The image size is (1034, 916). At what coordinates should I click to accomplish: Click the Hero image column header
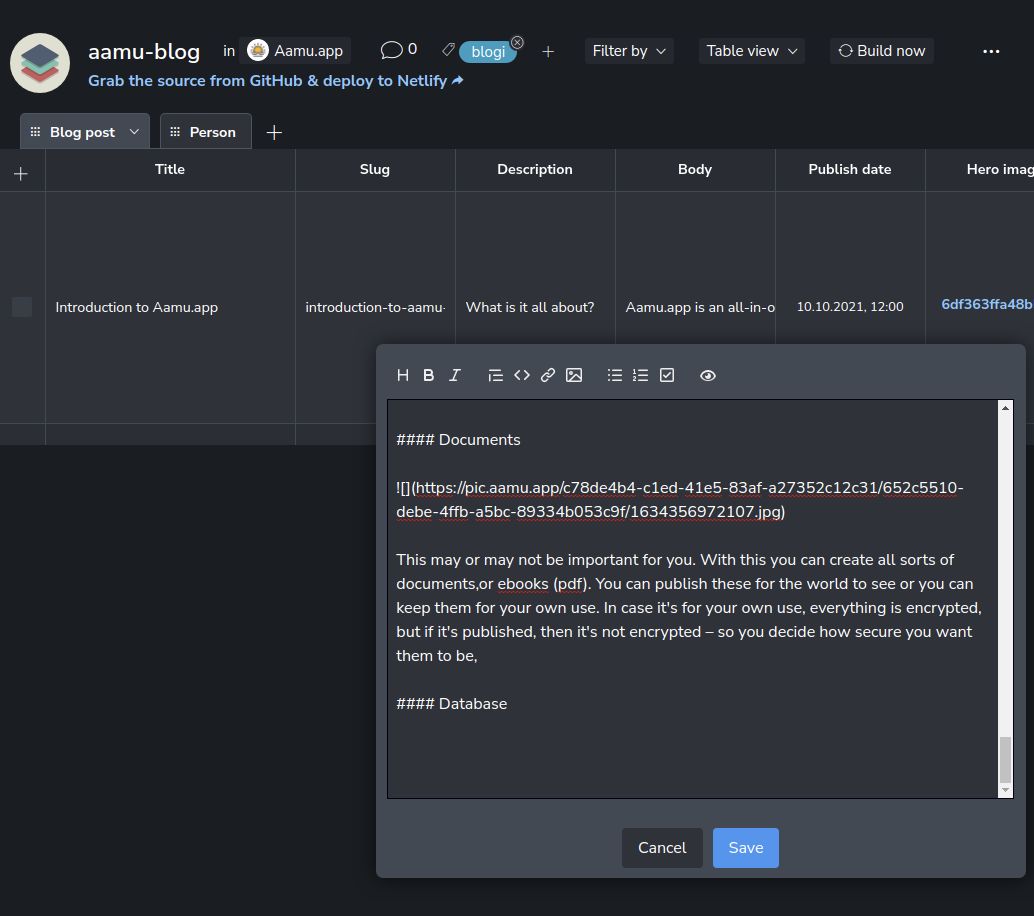tap(980, 169)
